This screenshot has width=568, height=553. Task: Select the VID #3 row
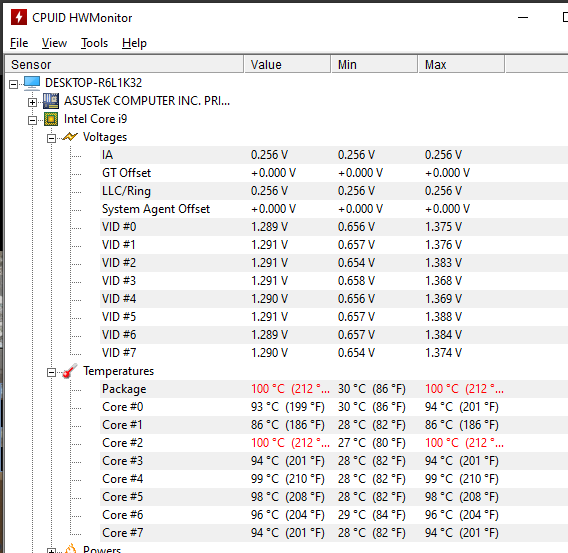(x=333, y=281)
